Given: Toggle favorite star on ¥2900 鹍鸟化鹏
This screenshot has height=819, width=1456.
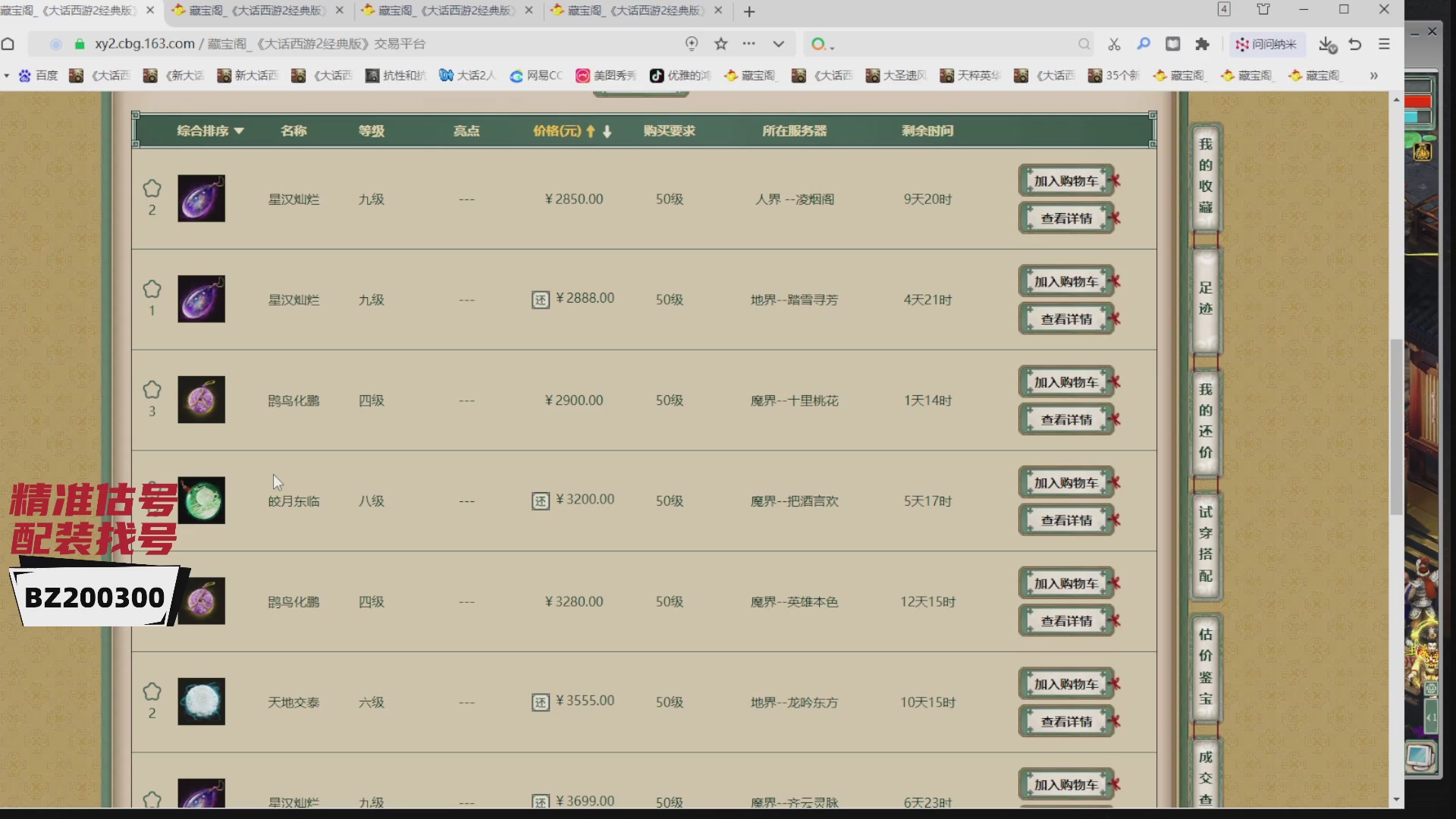Looking at the screenshot, I should click(x=152, y=390).
